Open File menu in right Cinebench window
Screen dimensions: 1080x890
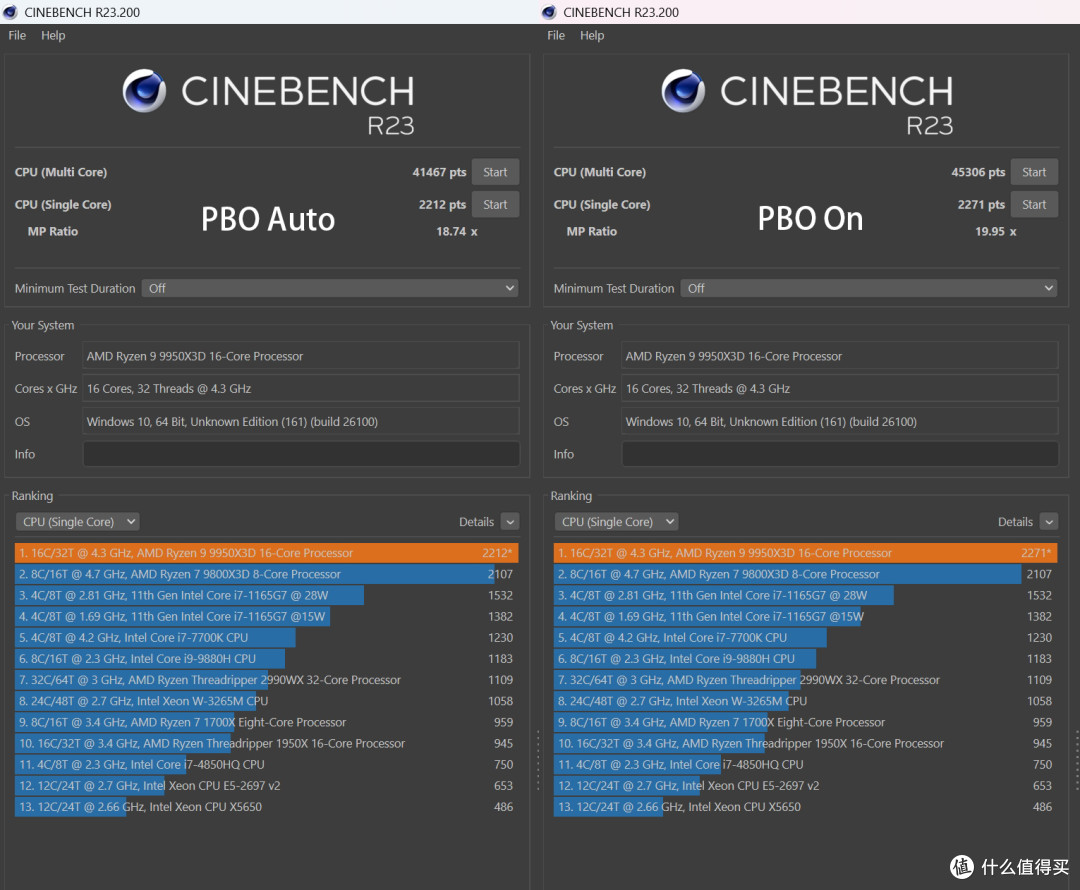pos(556,35)
